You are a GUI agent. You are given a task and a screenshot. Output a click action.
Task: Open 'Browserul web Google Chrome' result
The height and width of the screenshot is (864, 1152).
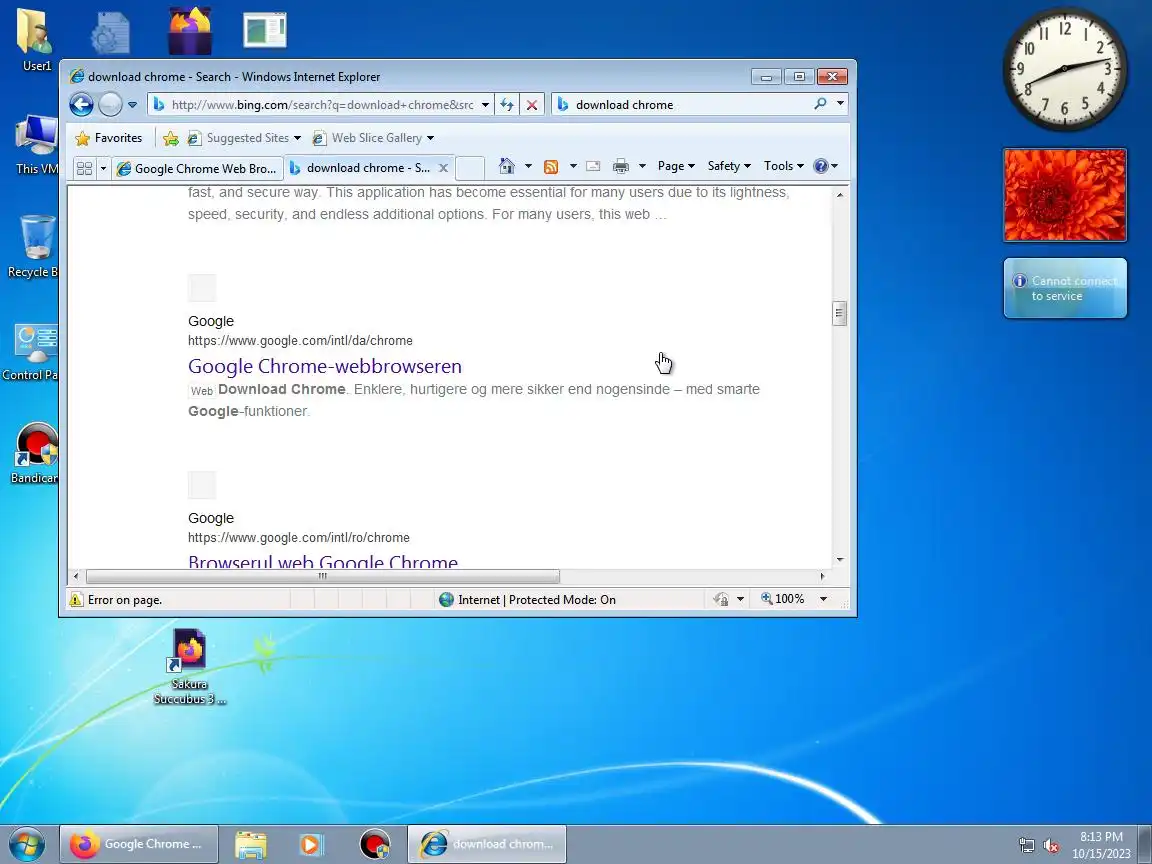[323, 561]
